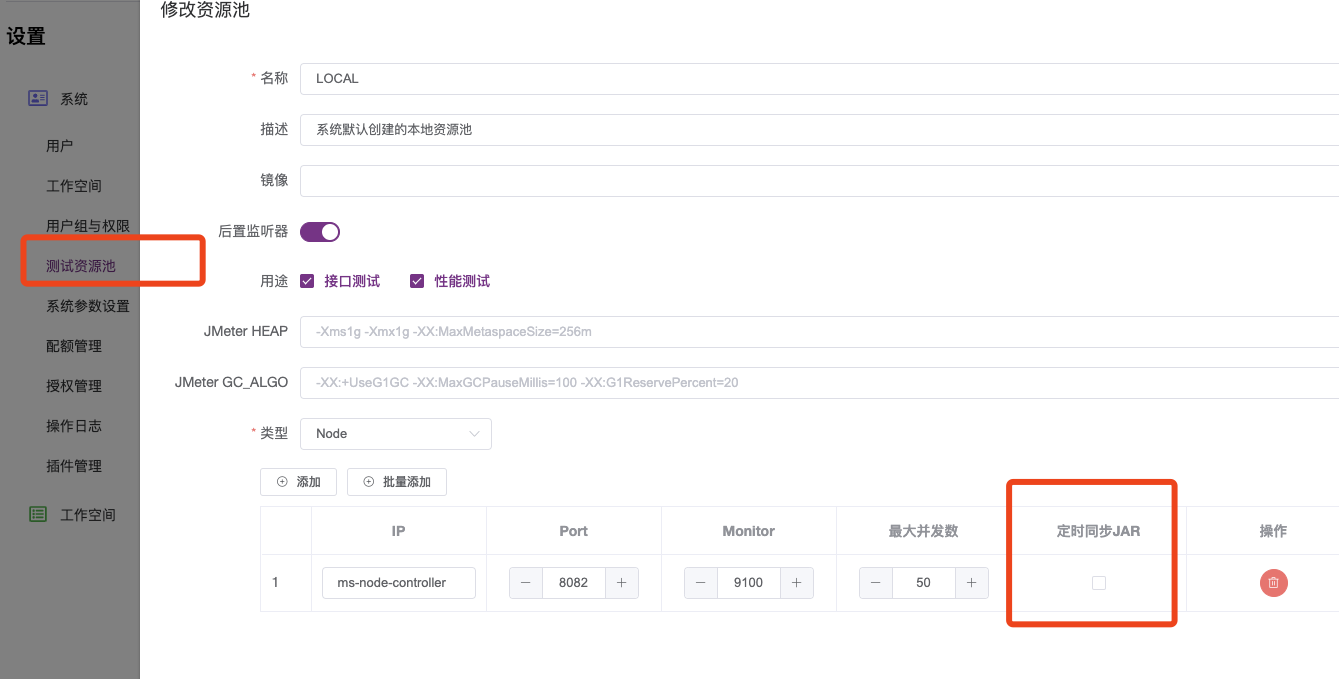Click the IP input showing ms-node-controller
Viewport: 1339px width, 679px height.
398,582
